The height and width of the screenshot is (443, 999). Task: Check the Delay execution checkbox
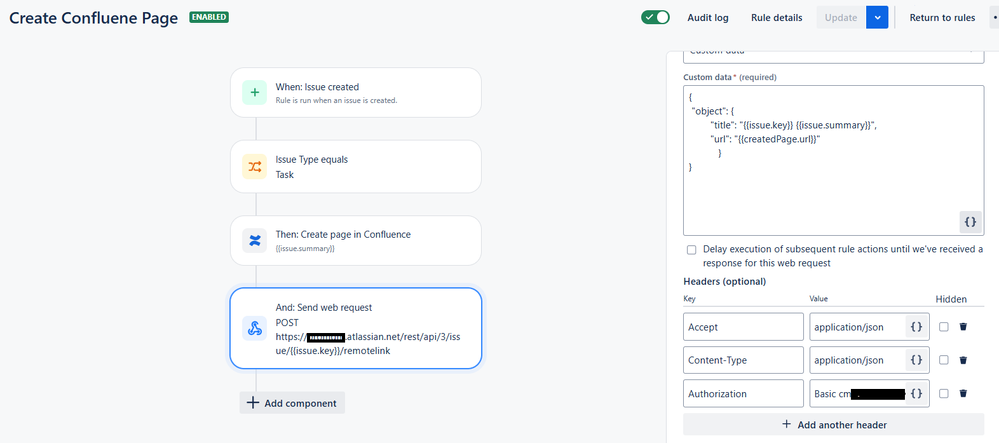point(691,249)
